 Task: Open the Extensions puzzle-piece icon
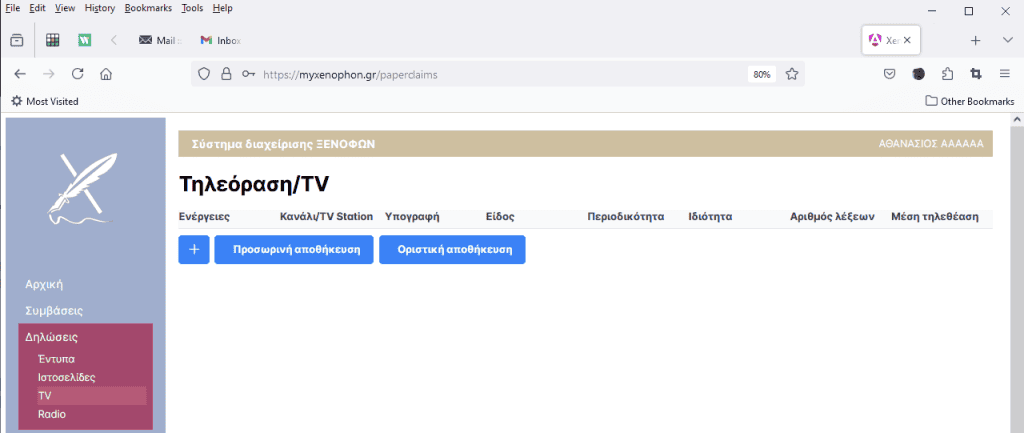947,74
